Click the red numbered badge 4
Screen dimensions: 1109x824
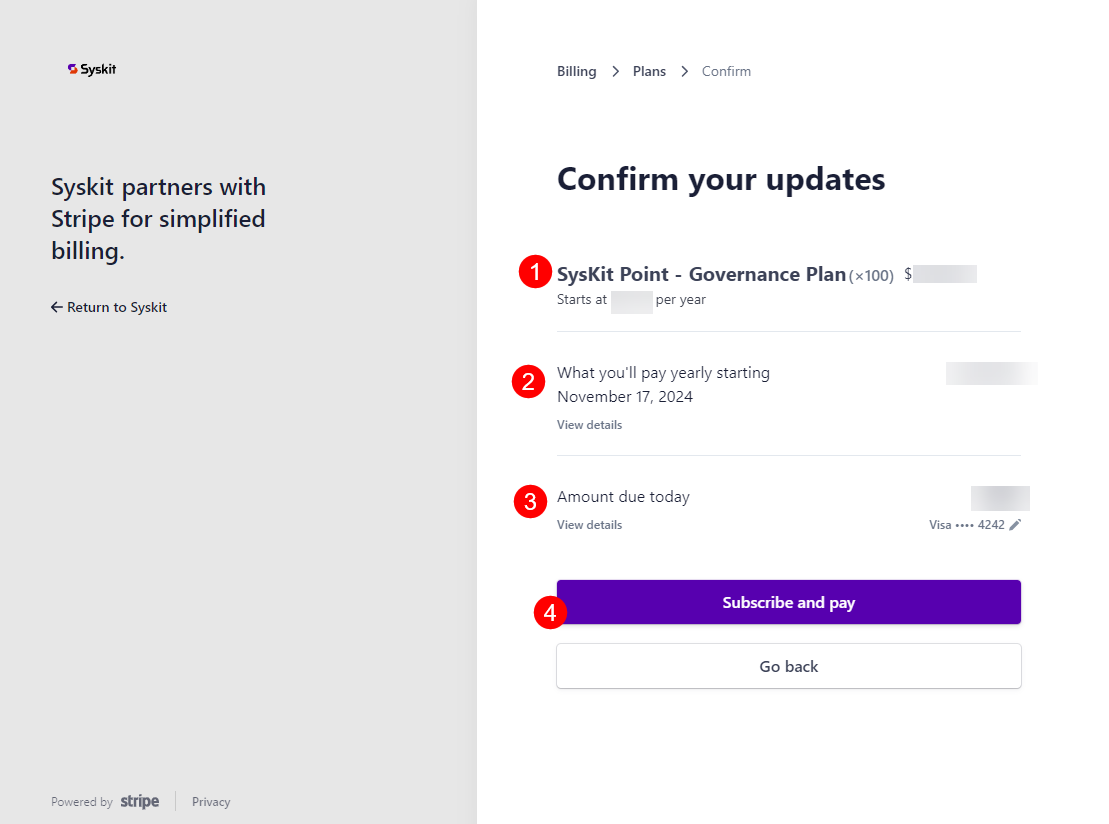click(549, 613)
